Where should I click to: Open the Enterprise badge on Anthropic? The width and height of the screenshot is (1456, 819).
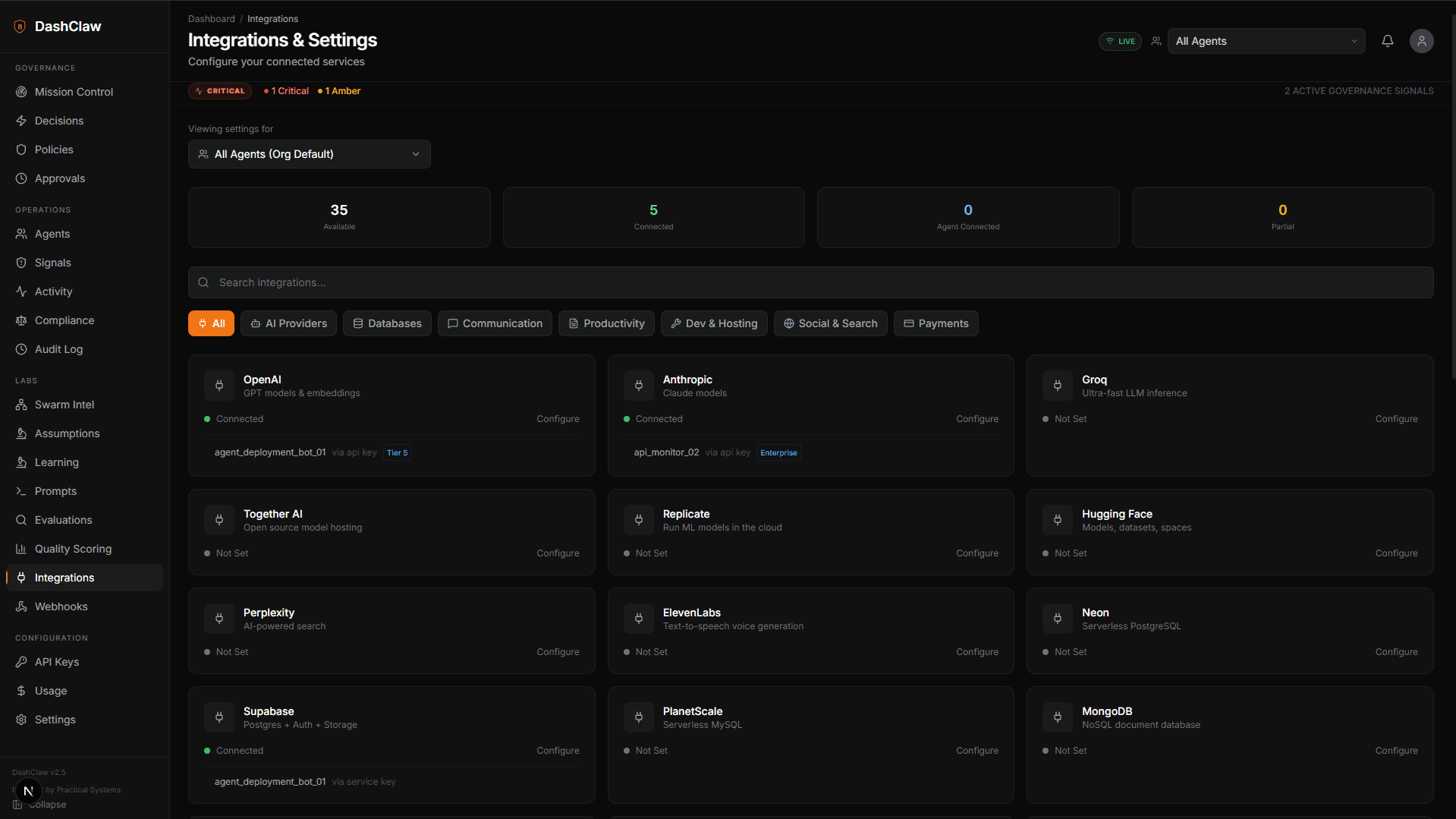(x=778, y=452)
